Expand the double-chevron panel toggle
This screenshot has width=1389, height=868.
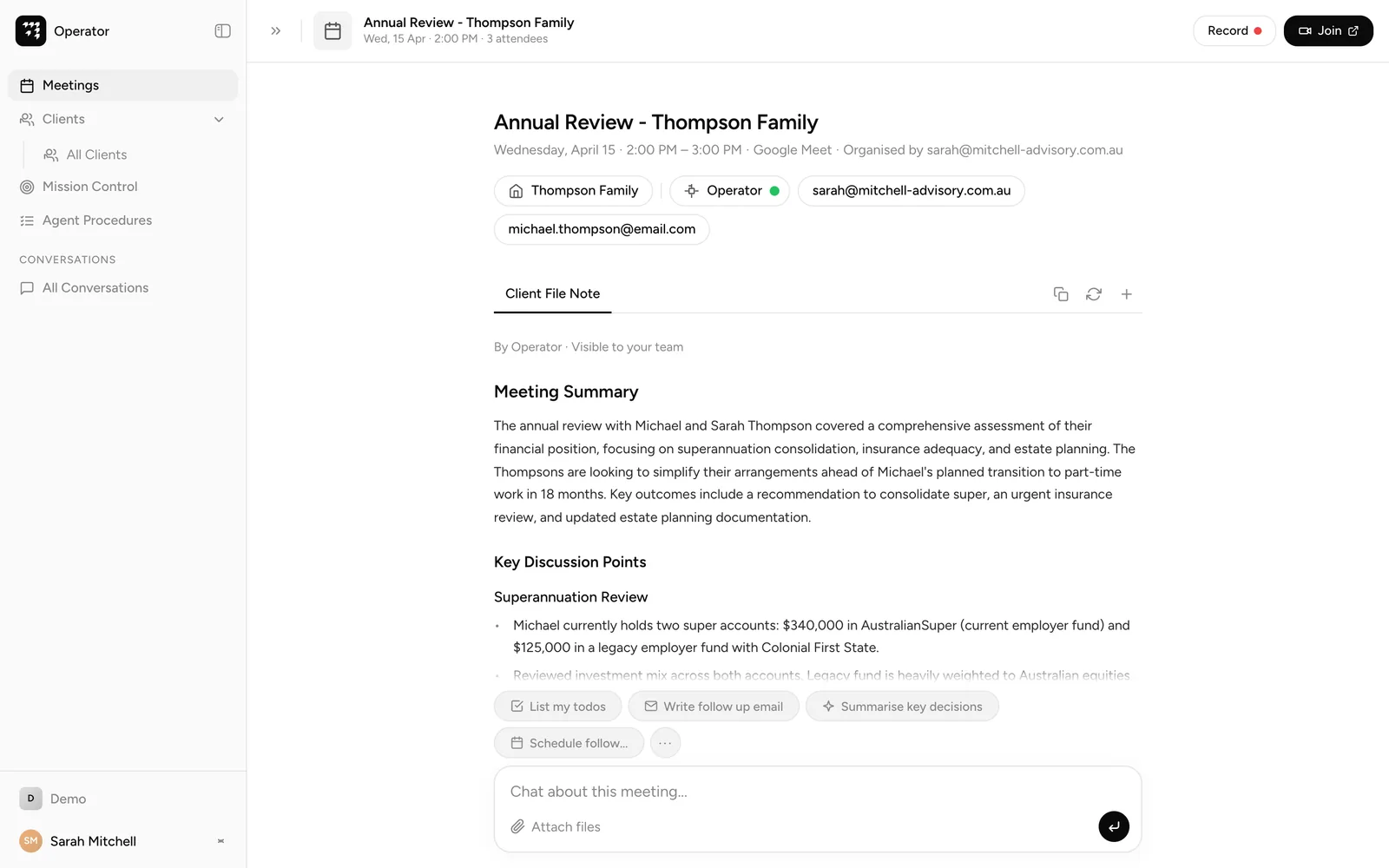point(276,31)
